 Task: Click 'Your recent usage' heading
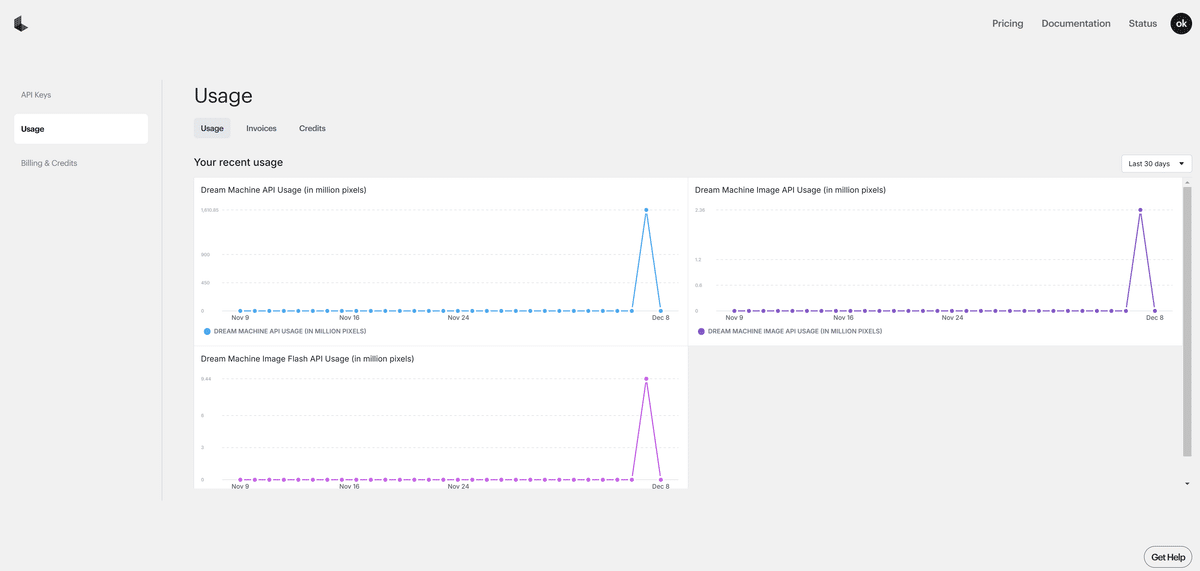click(x=238, y=162)
